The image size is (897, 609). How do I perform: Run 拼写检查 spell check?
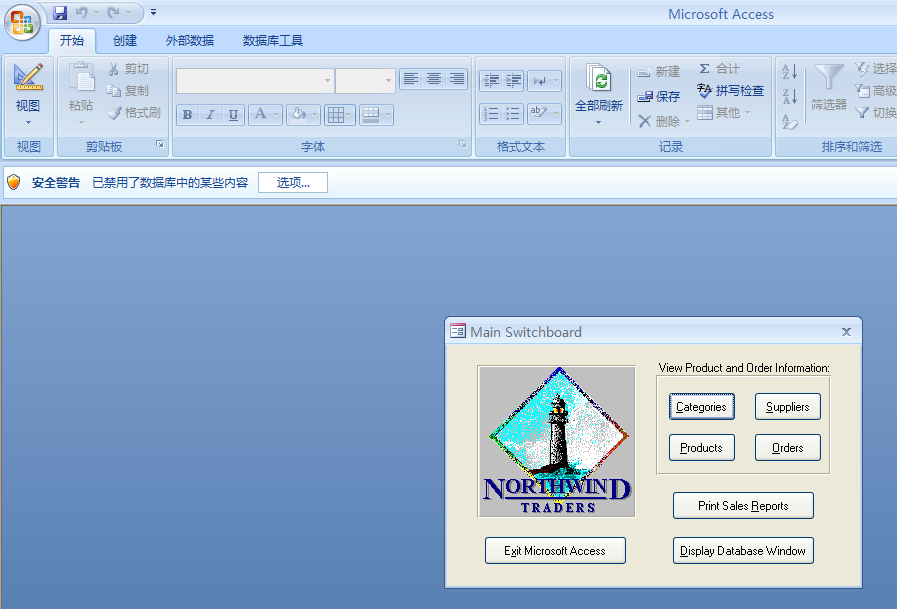[x=731, y=90]
